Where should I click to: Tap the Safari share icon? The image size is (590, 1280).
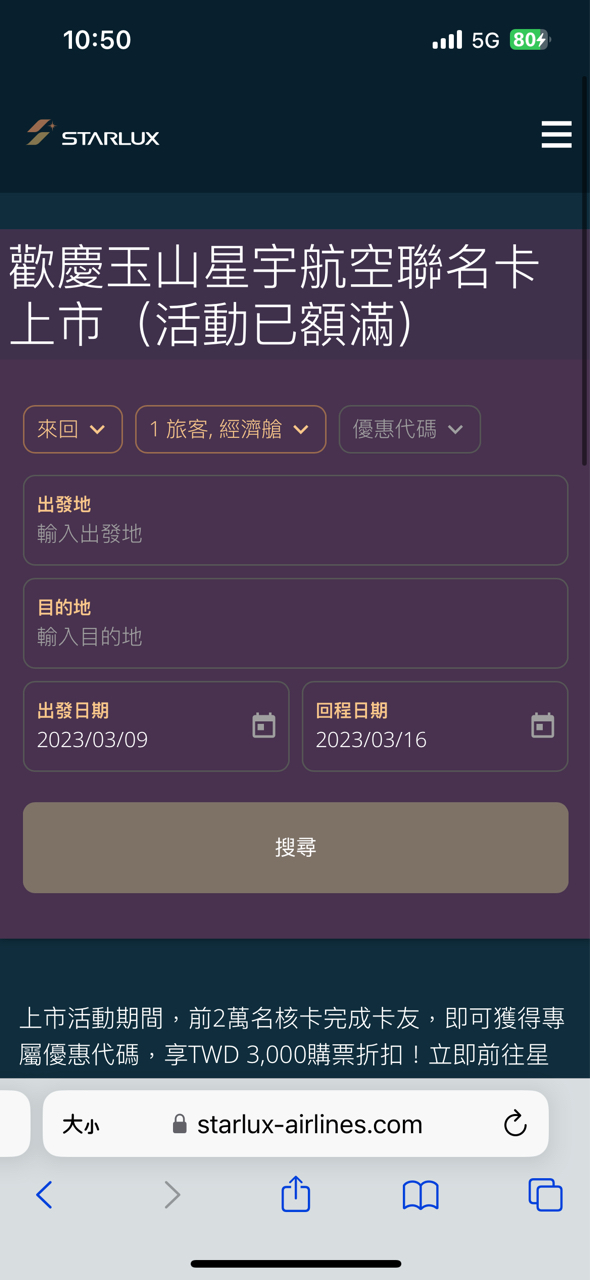coord(296,1194)
